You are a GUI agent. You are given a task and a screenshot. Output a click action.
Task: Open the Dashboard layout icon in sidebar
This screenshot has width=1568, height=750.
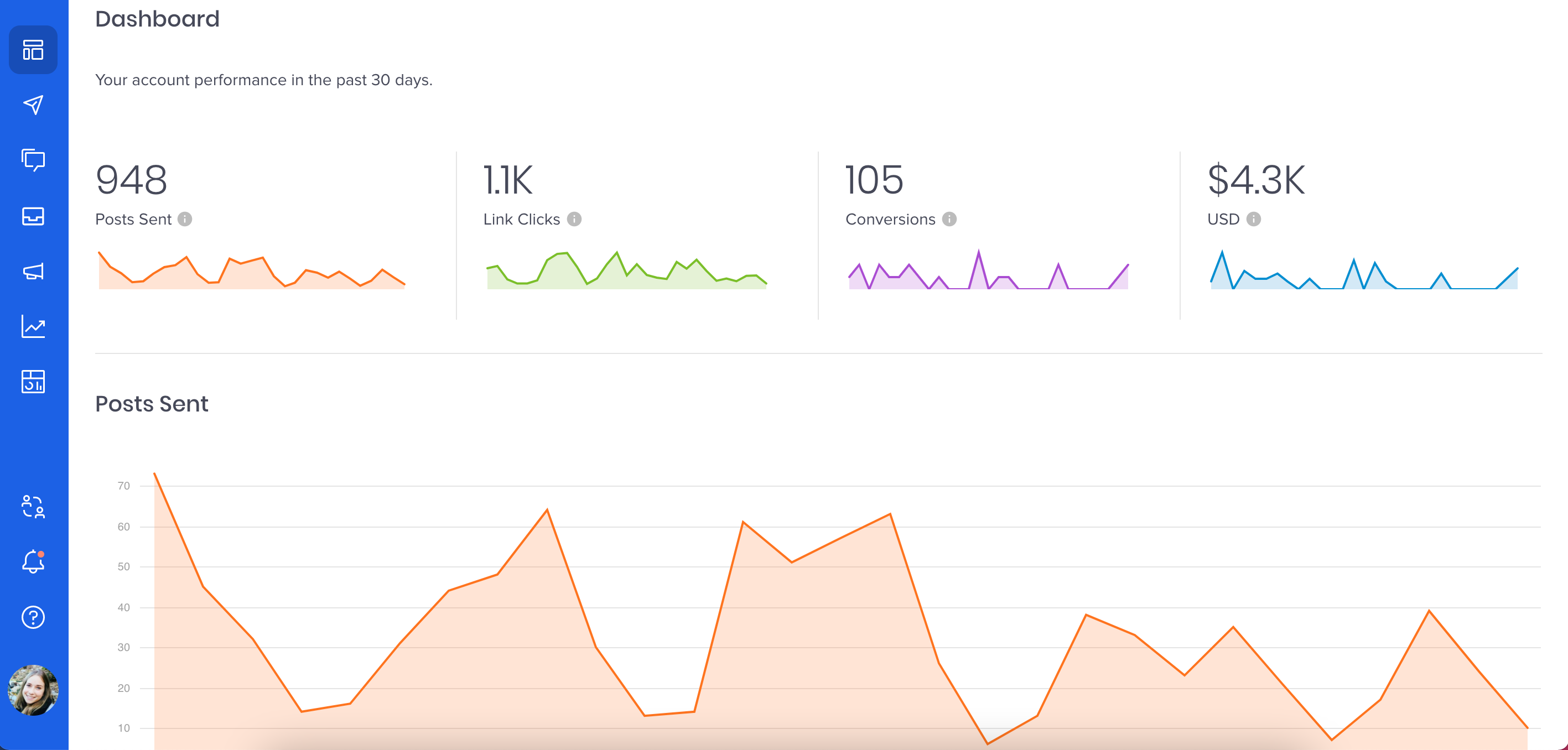[33, 50]
